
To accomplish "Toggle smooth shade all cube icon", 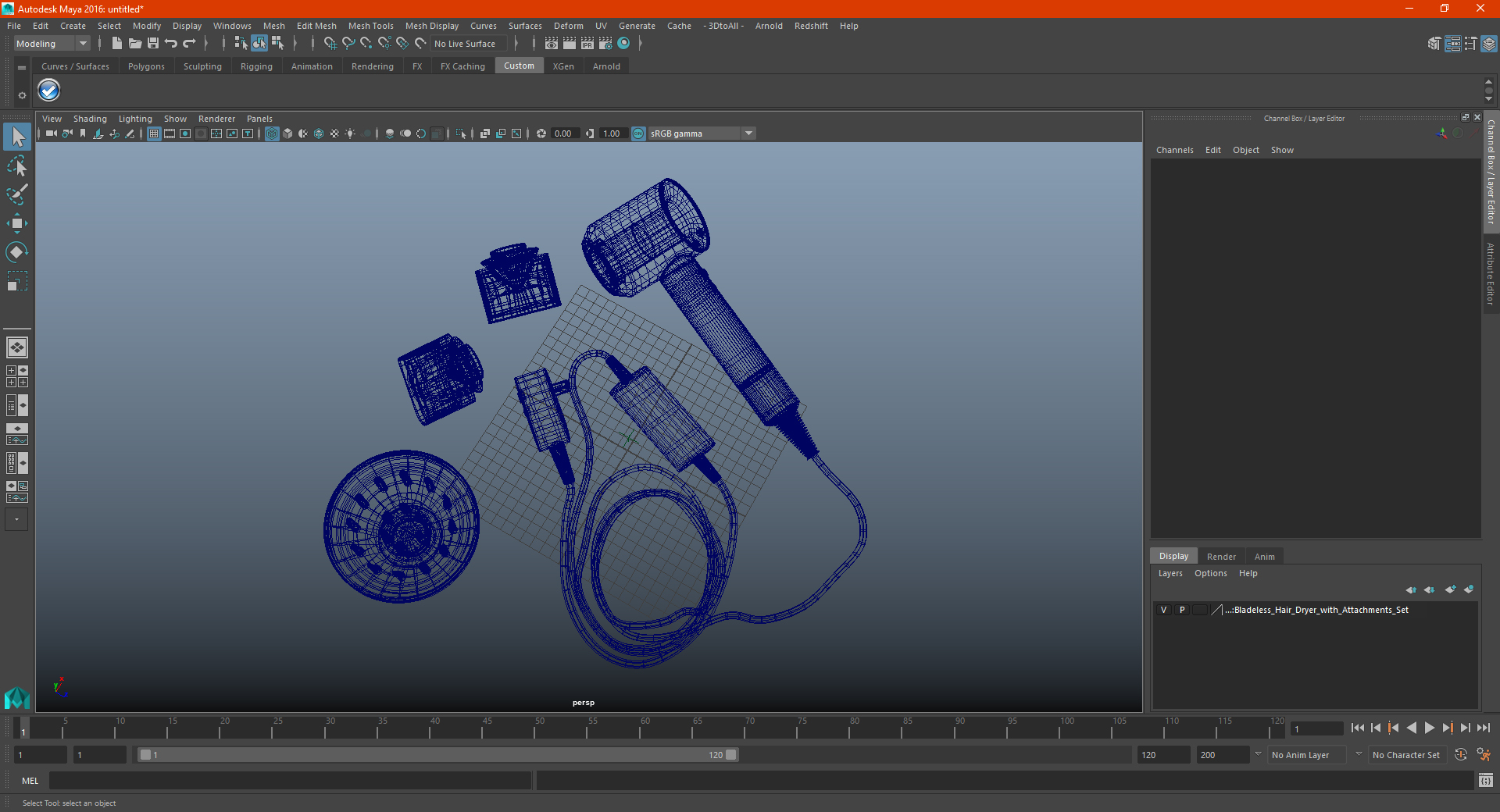I will pos(287,134).
